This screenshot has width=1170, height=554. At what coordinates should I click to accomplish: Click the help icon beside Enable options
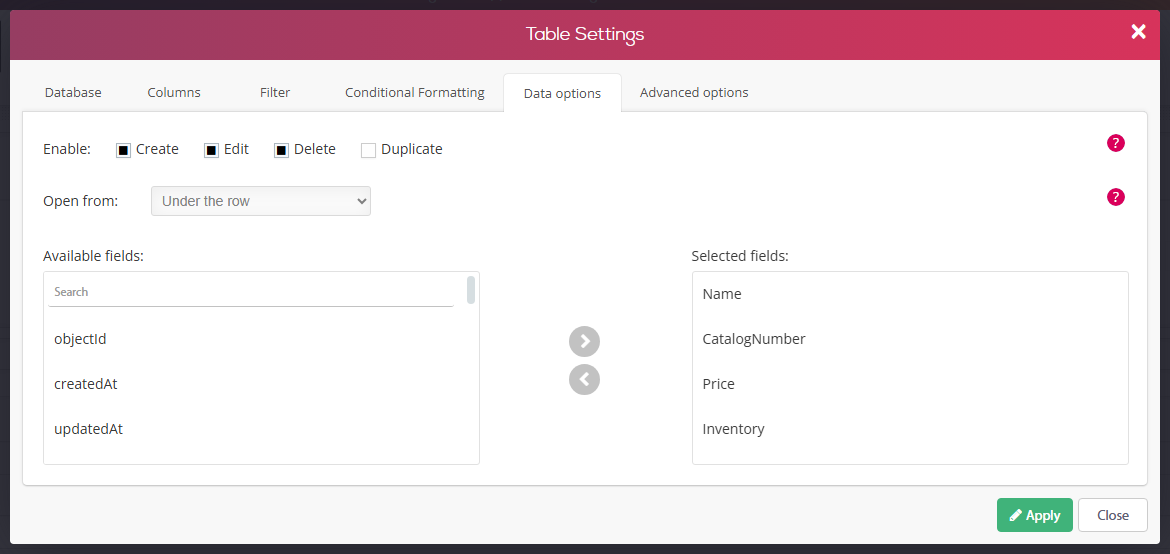tap(1116, 143)
